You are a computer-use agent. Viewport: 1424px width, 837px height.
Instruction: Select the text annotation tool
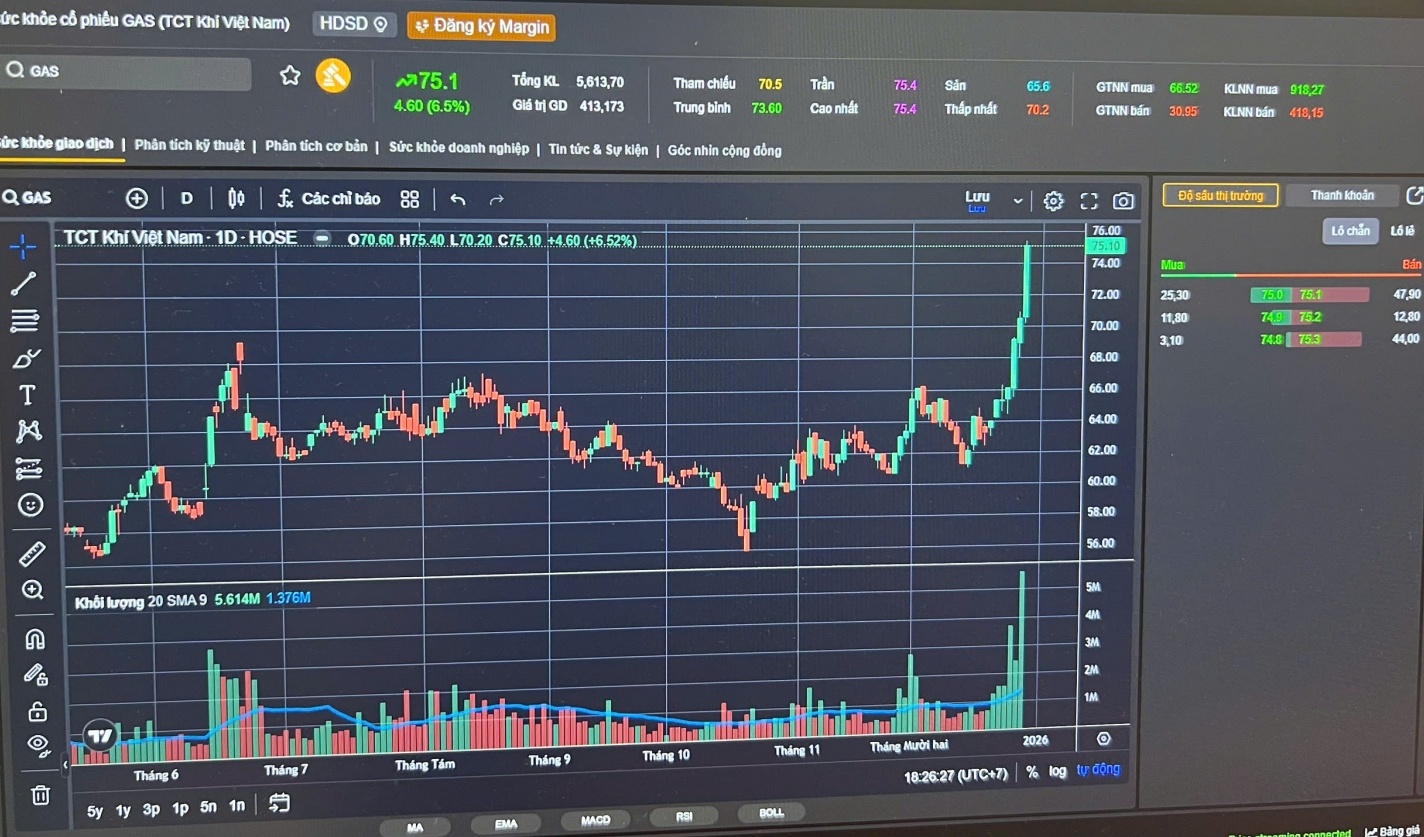click(27, 394)
